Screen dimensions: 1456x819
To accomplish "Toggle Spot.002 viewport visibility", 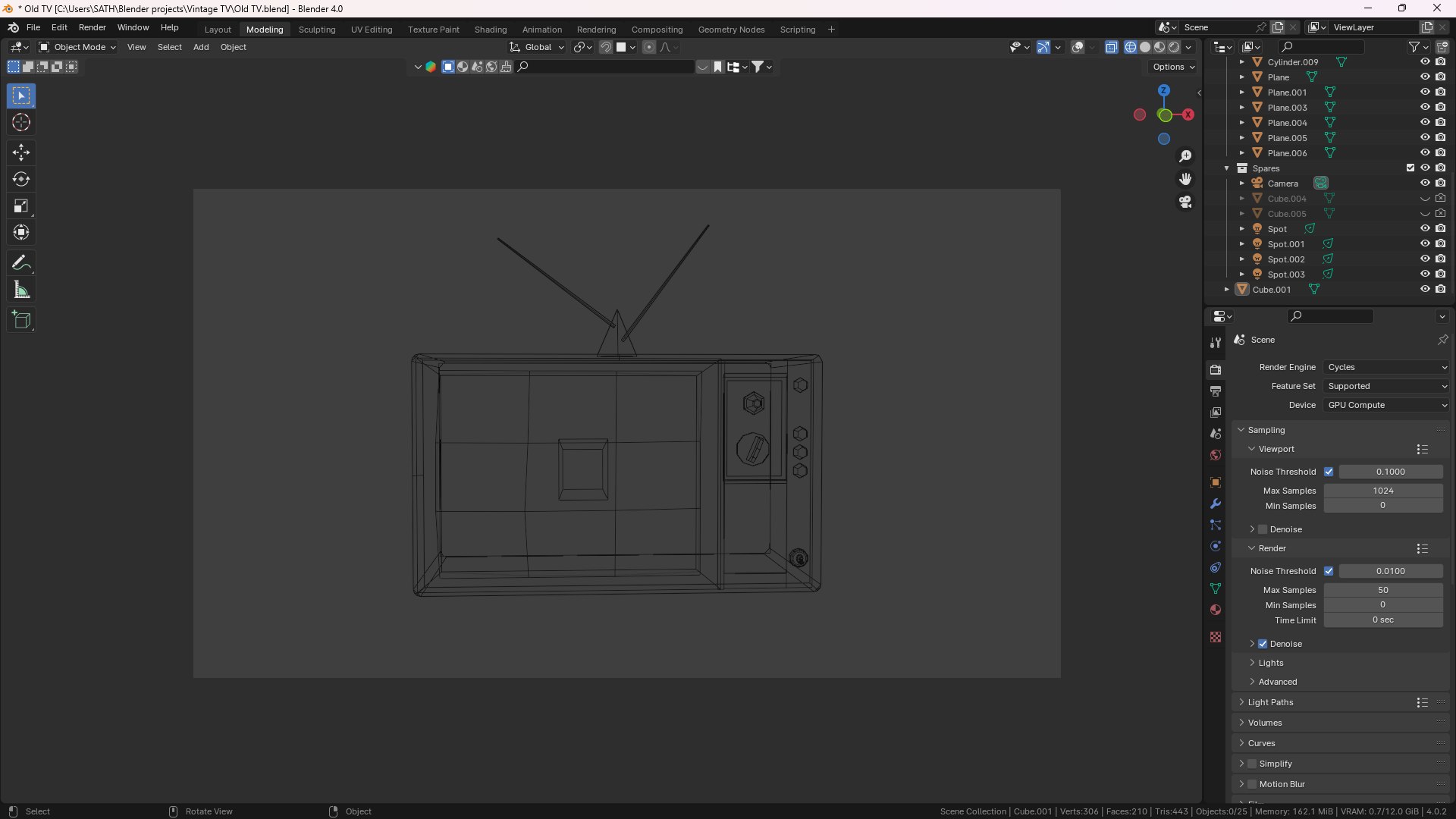I will pos(1425,259).
